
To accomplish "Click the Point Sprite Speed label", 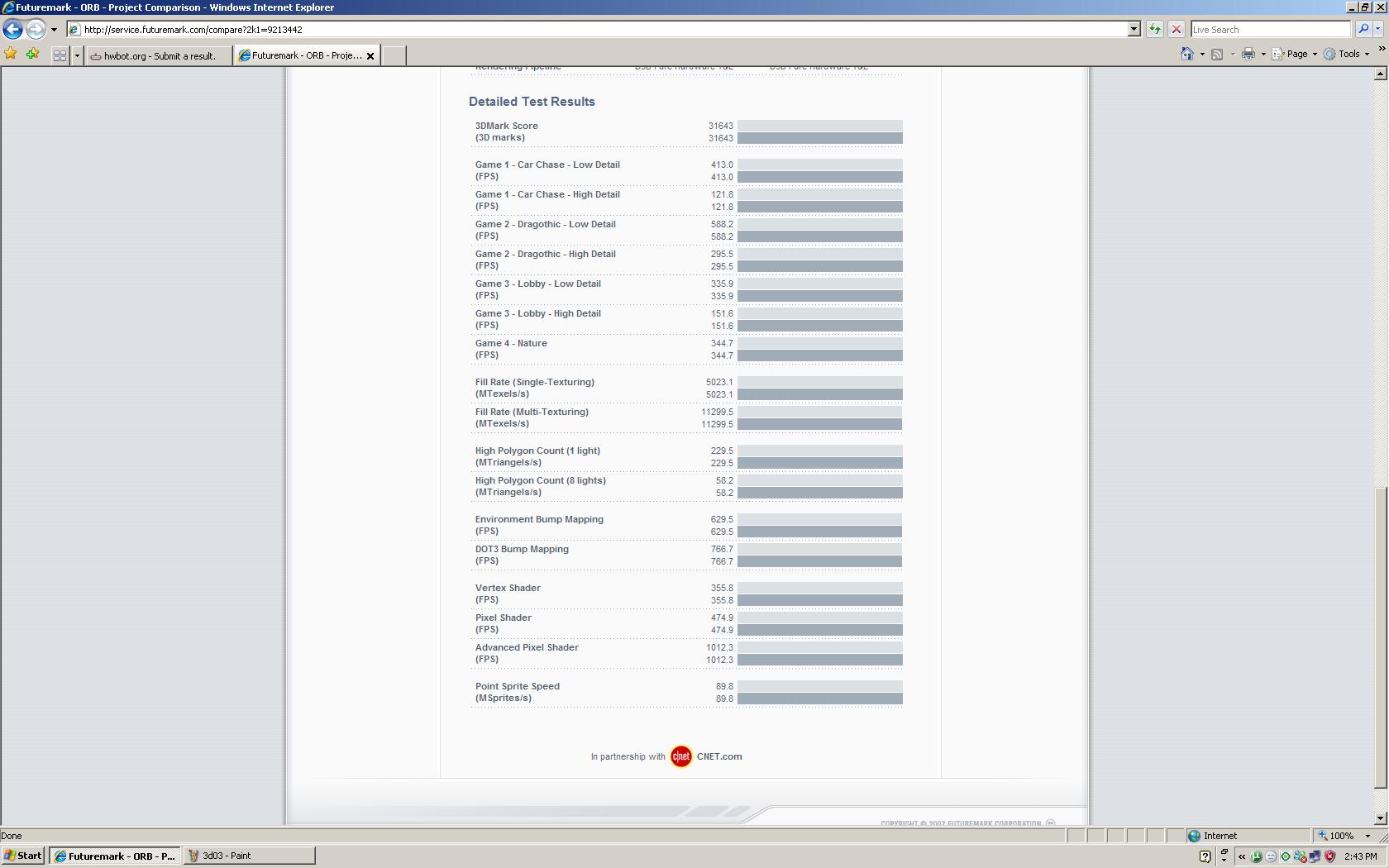I will pos(518,686).
